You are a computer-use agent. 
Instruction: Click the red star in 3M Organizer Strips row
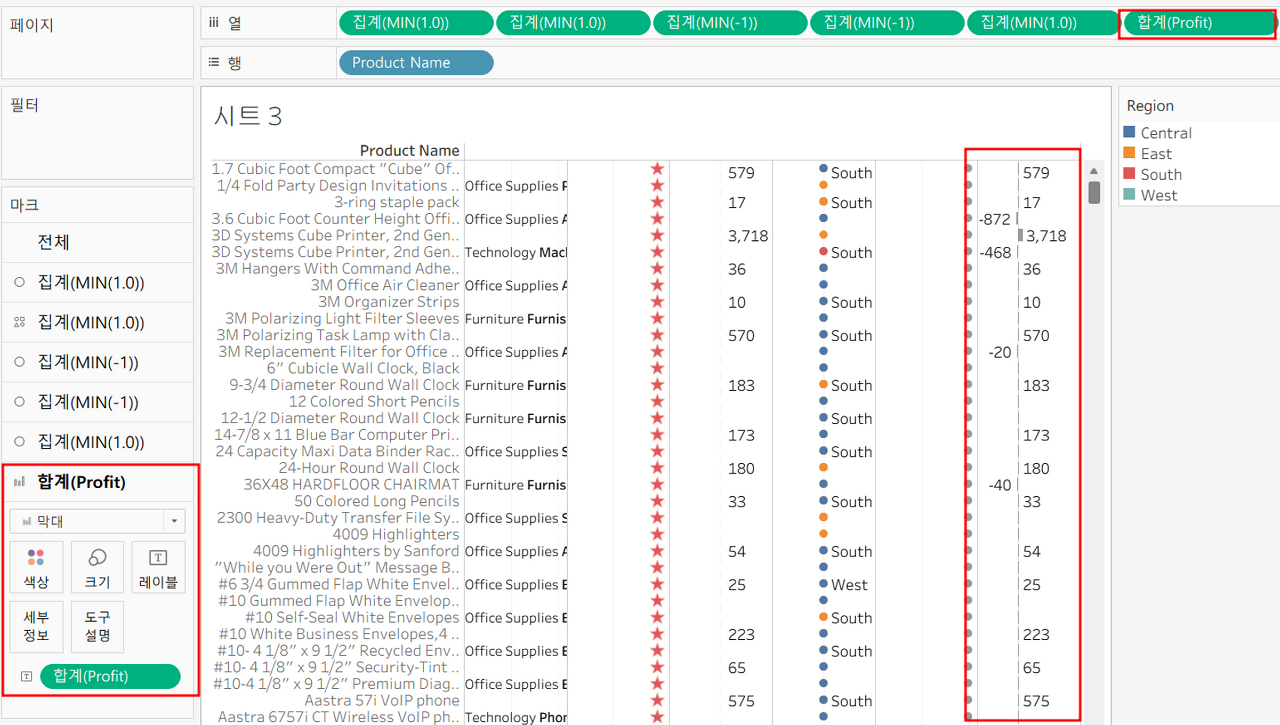click(x=657, y=302)
